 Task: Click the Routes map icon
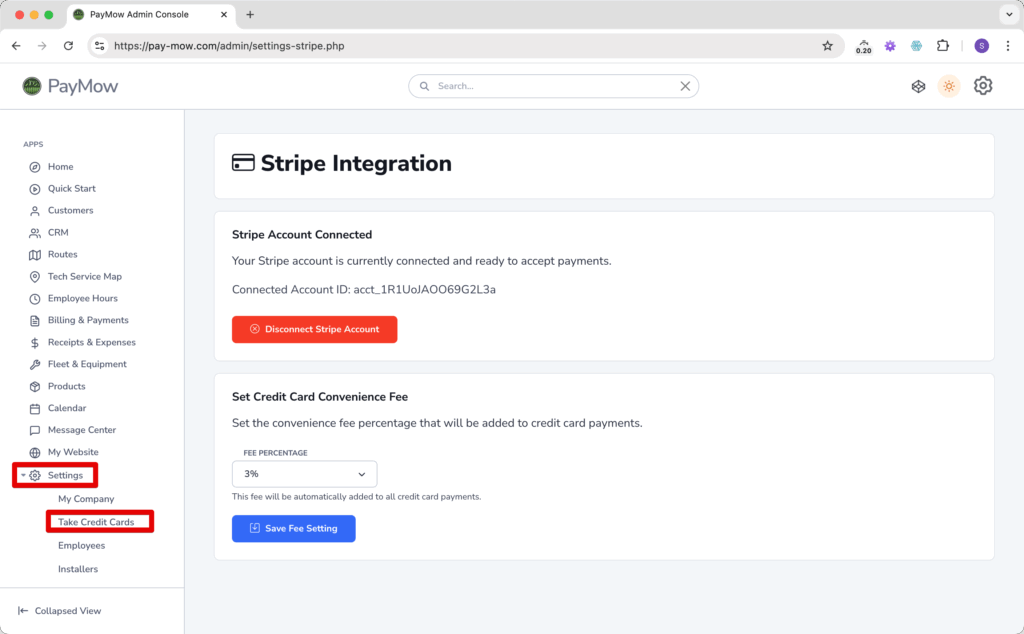35,255
